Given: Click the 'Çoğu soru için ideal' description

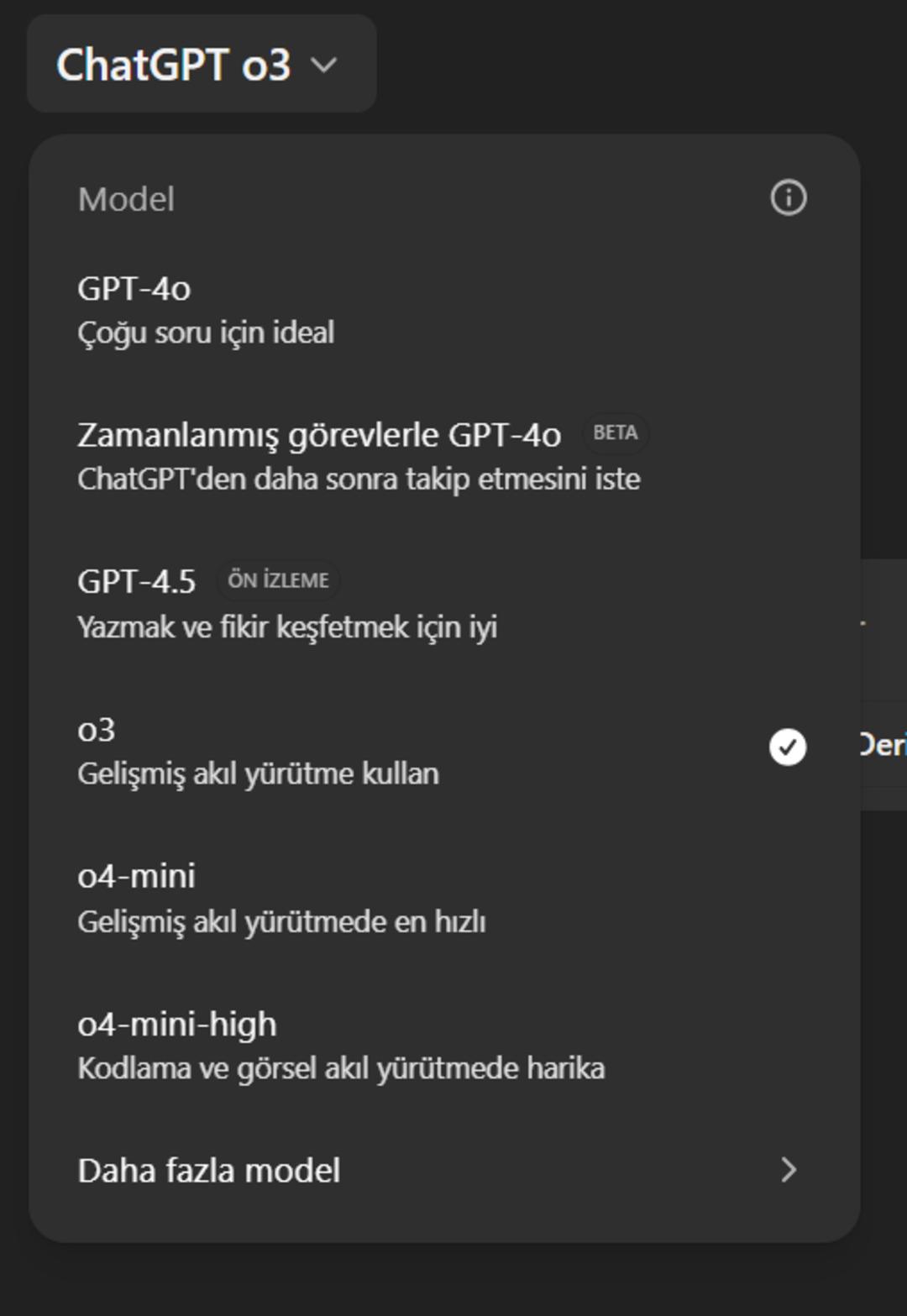Looking at the screenshot, I should point(206,333).
